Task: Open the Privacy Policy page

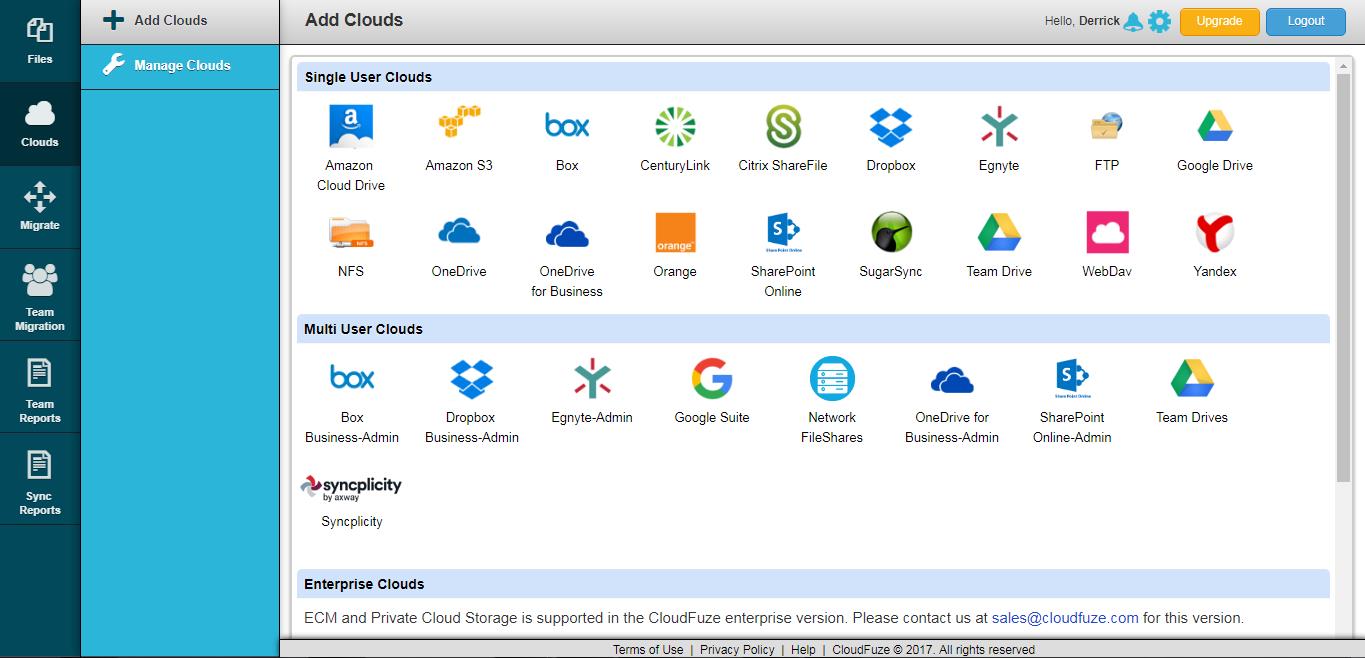Action: coord(737,649)
